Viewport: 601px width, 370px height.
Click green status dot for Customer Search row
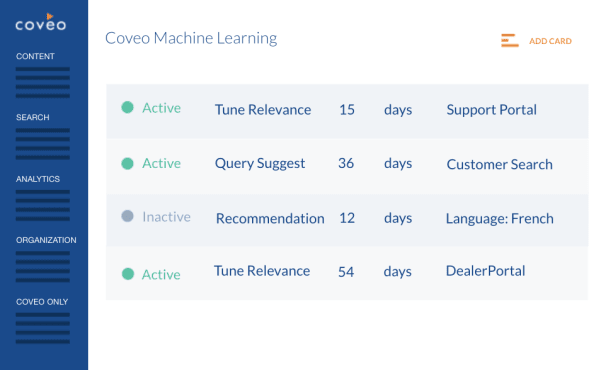pos(127,164)
